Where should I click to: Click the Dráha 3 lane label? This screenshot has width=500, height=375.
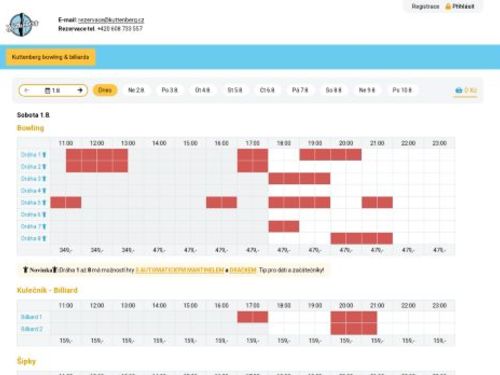tap(33, 179)
